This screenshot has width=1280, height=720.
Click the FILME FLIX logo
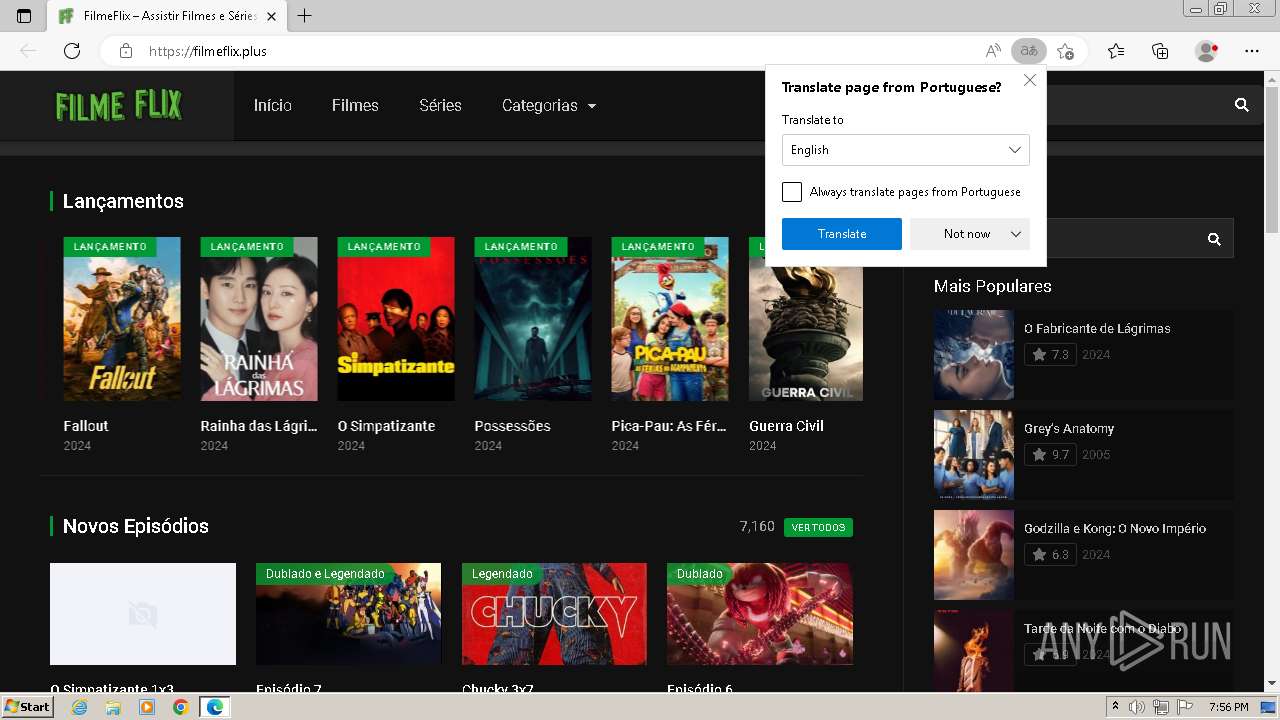point(118,105)
